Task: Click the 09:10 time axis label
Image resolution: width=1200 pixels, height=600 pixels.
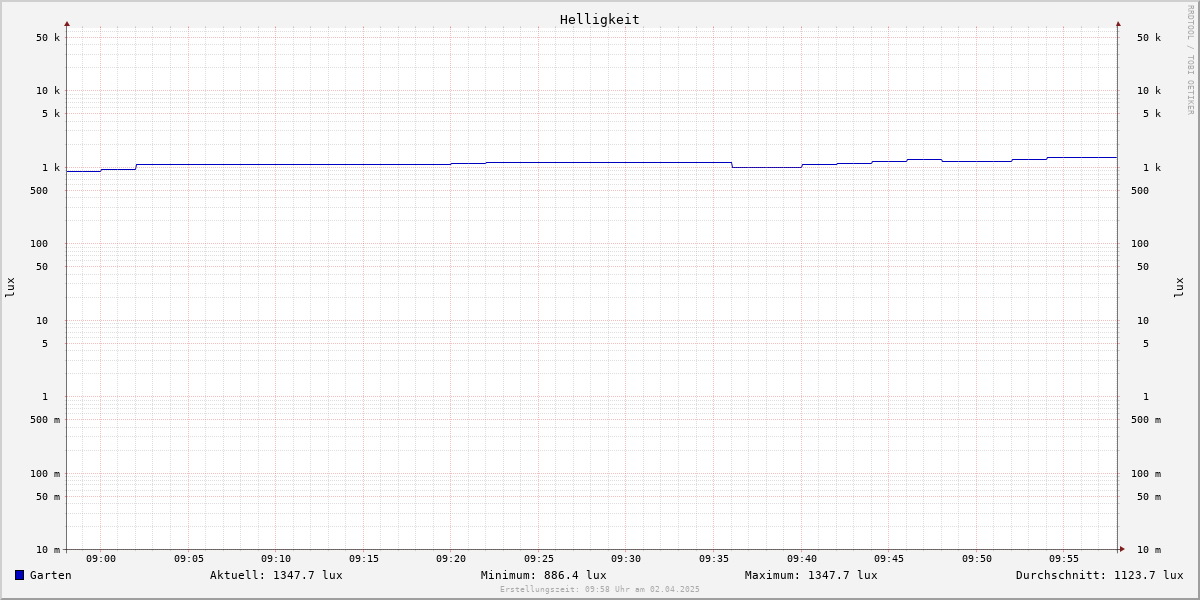Action: pyautogui.click(x=276, y=559)
